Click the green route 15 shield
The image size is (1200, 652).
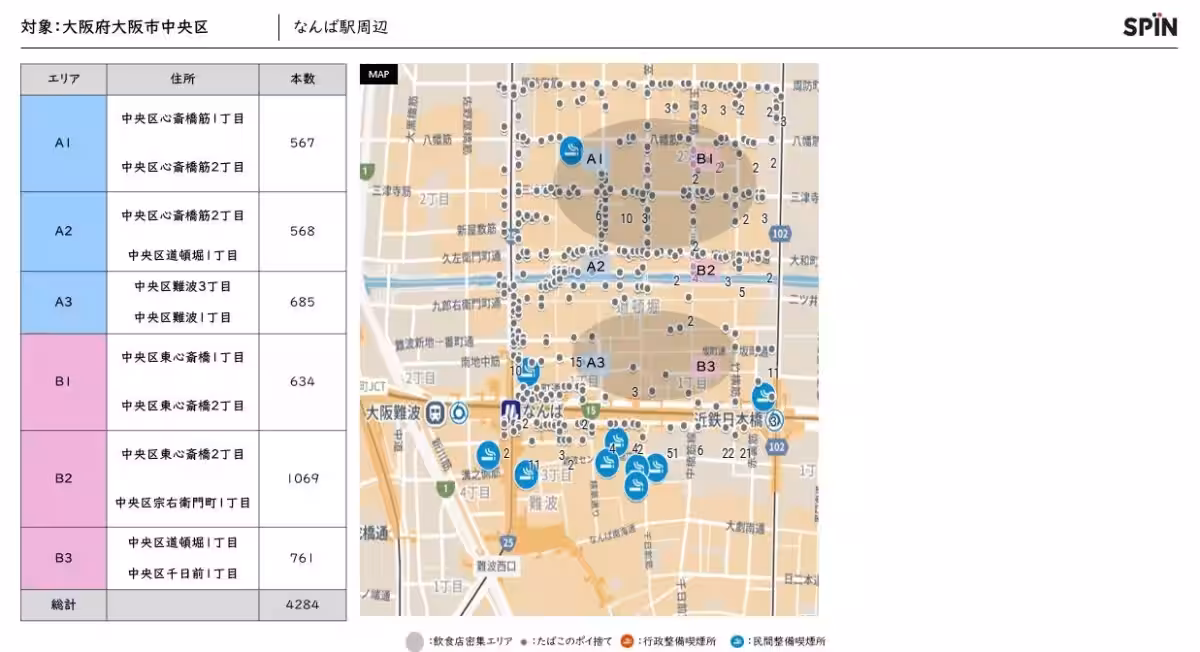click(592, 411)
